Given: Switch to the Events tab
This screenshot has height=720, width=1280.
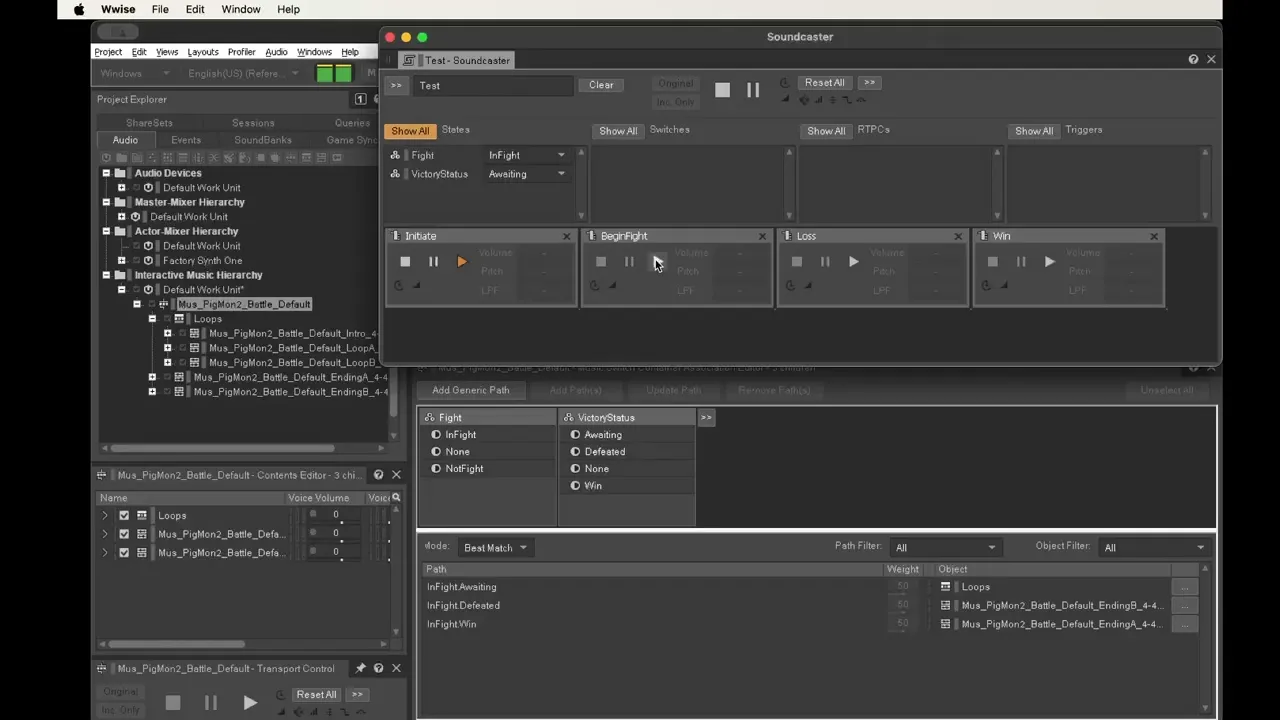Looking at the screenshot, I should pyautogui.click(x=186, y=140).
